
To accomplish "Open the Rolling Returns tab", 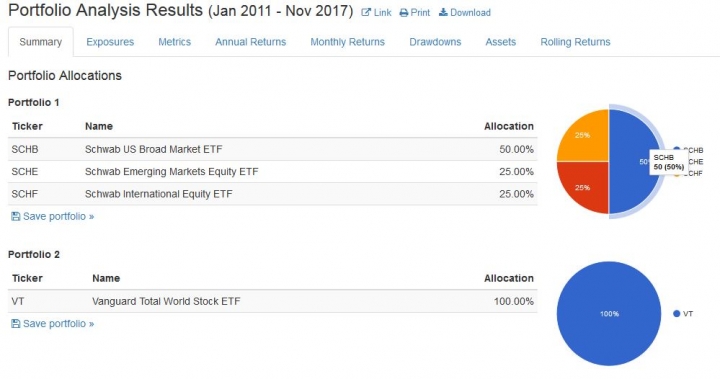I will click(x=575, y=42).
